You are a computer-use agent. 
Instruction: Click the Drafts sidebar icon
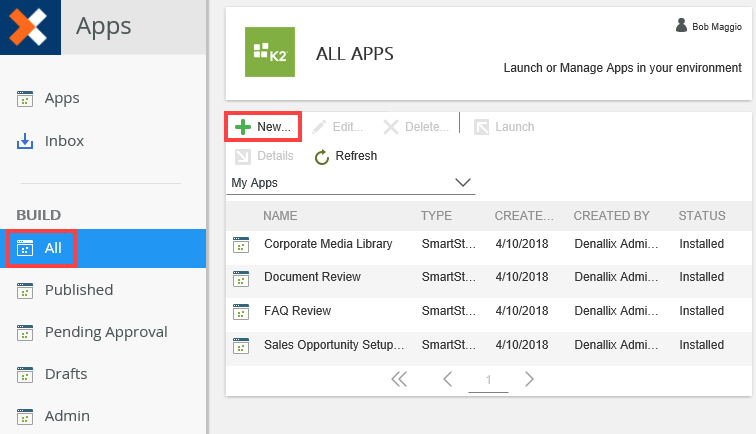click(25, 375)
